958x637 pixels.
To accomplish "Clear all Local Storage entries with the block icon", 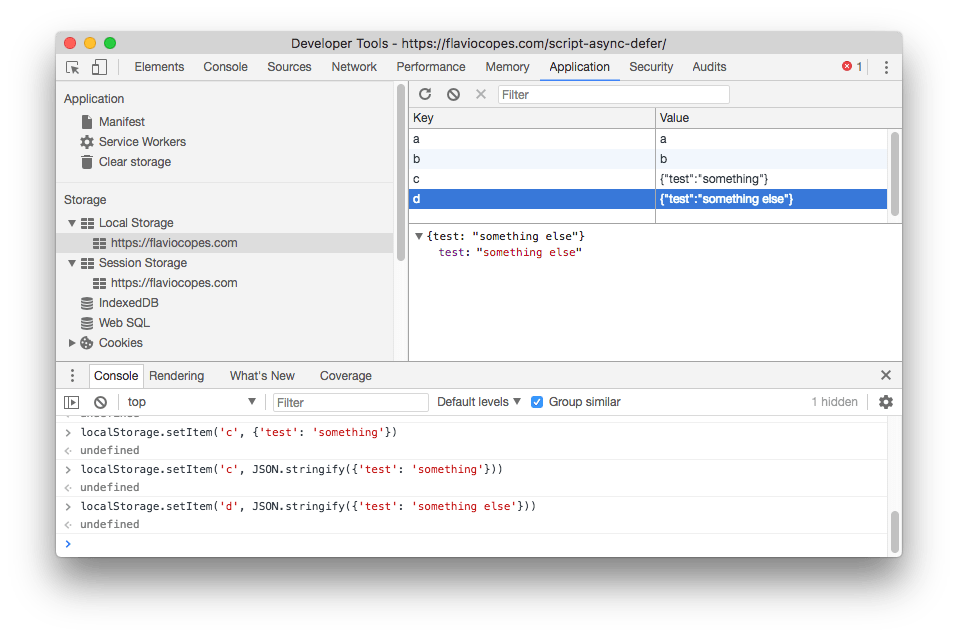I will coord(452,93).
